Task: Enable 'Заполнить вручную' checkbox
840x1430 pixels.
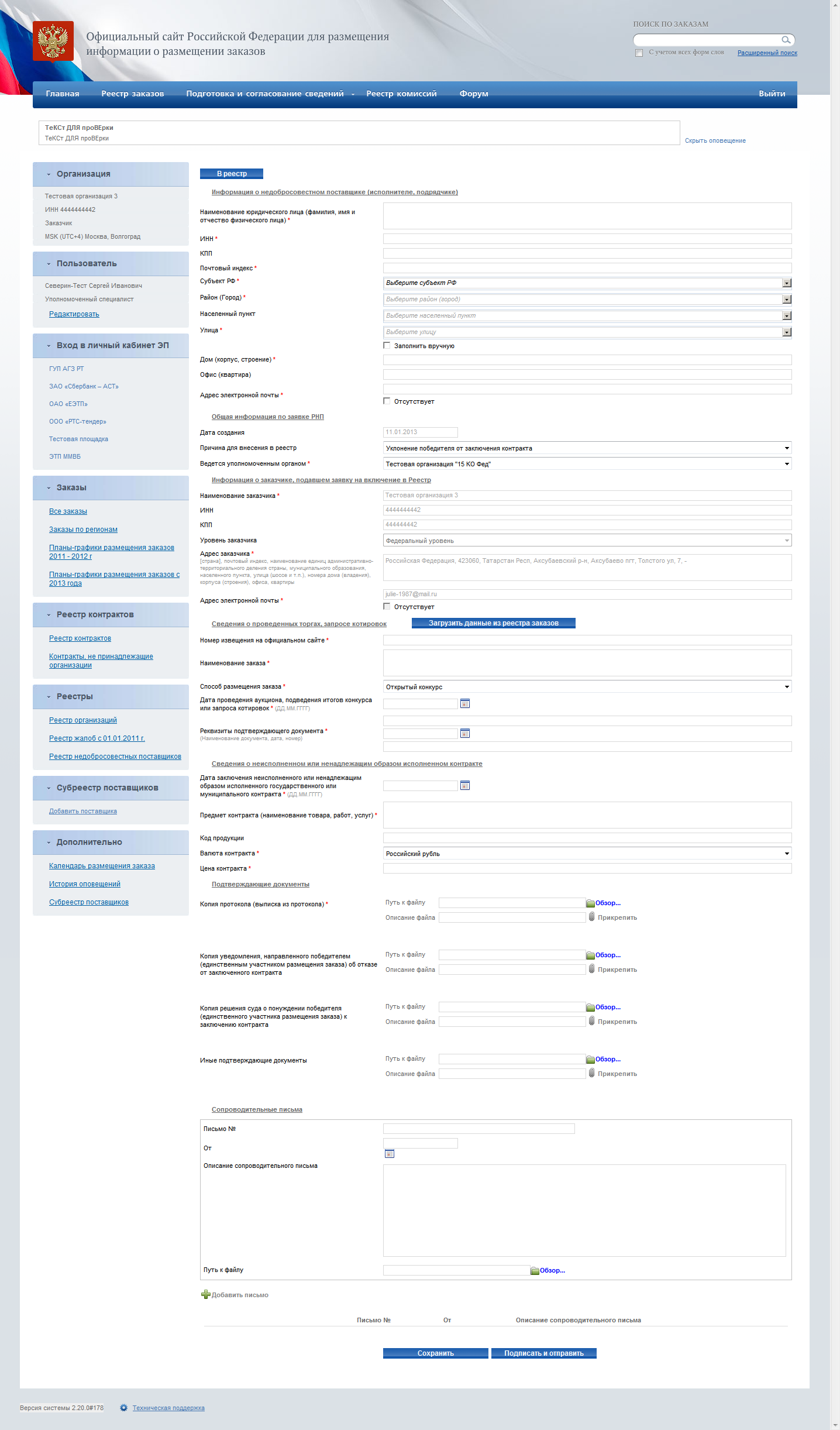Action: [387, 346]
